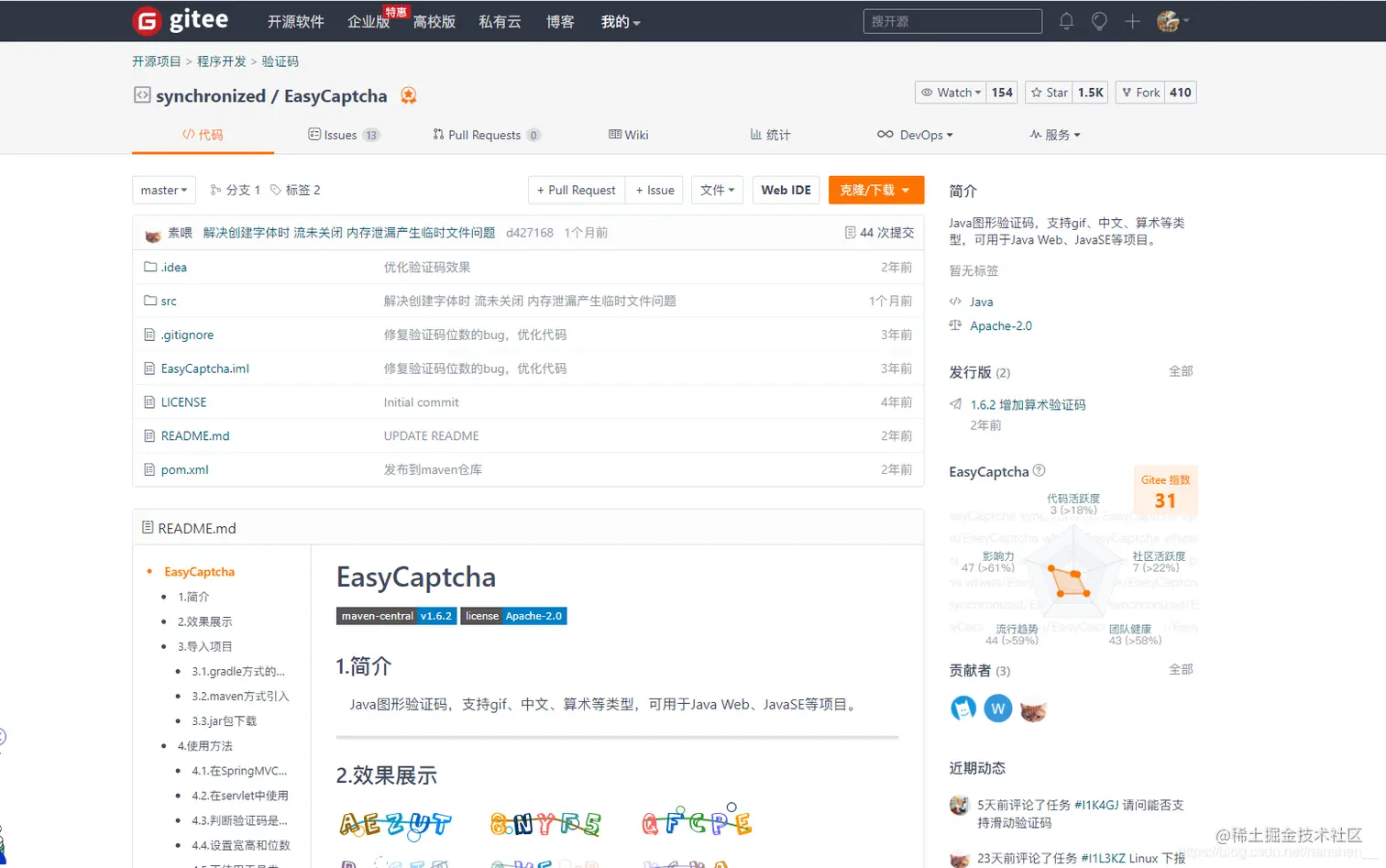
Task: Click the plus icon to create new content
Action: pos(1131,21)
